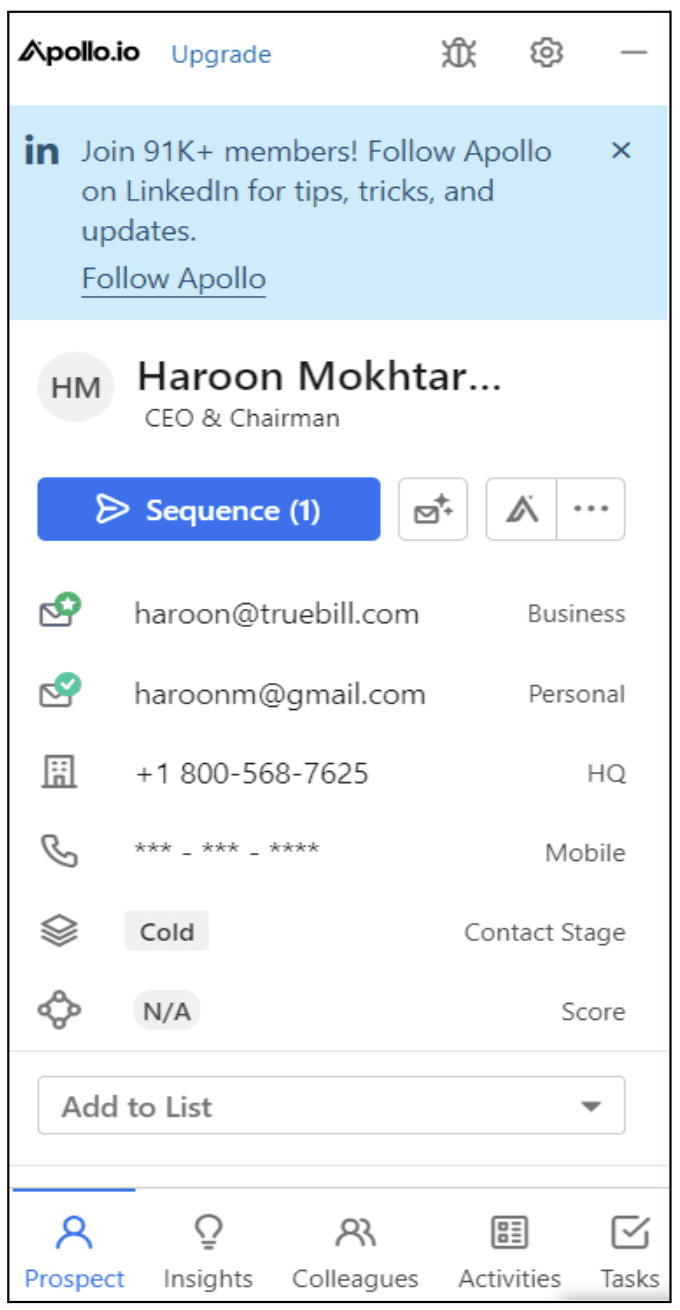Switch to the Tasks tab

(x=630, y=1250)
